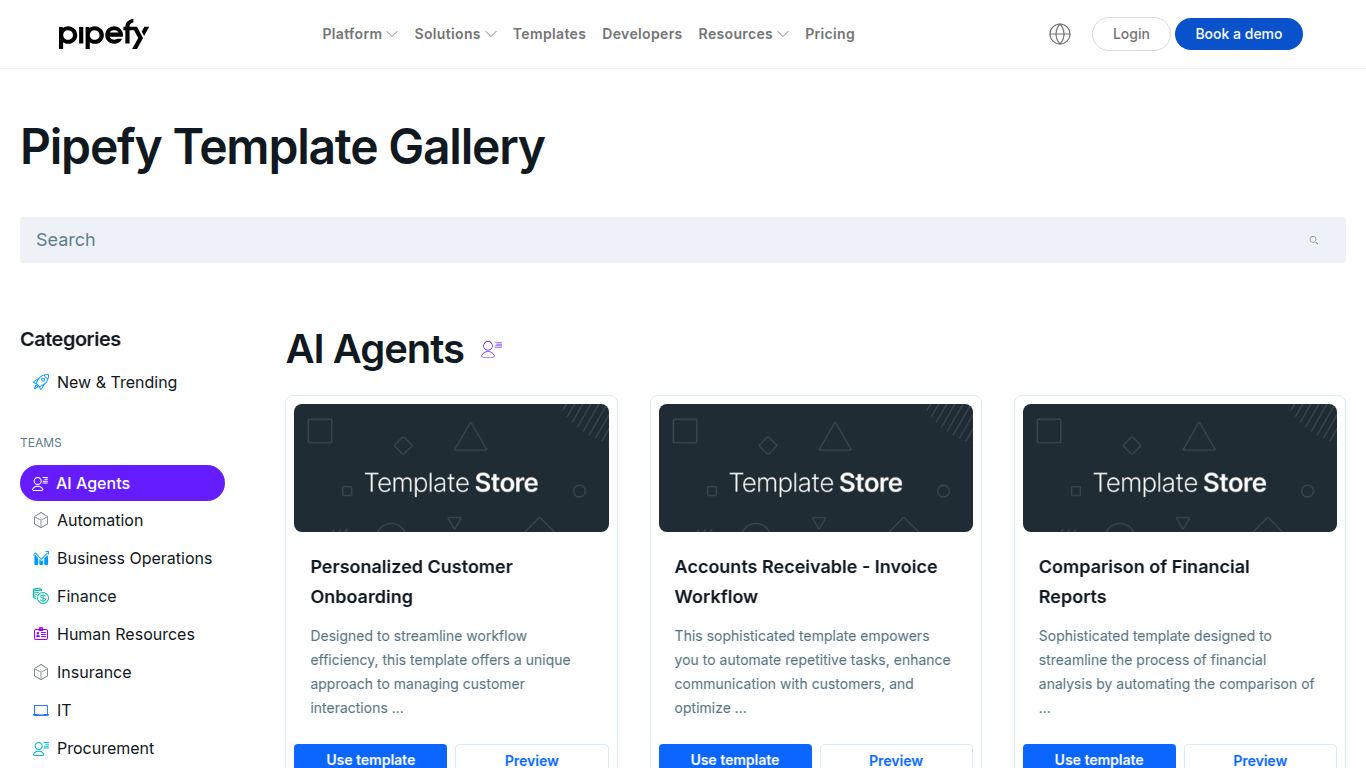Click the Login button

click(1130, 33)
